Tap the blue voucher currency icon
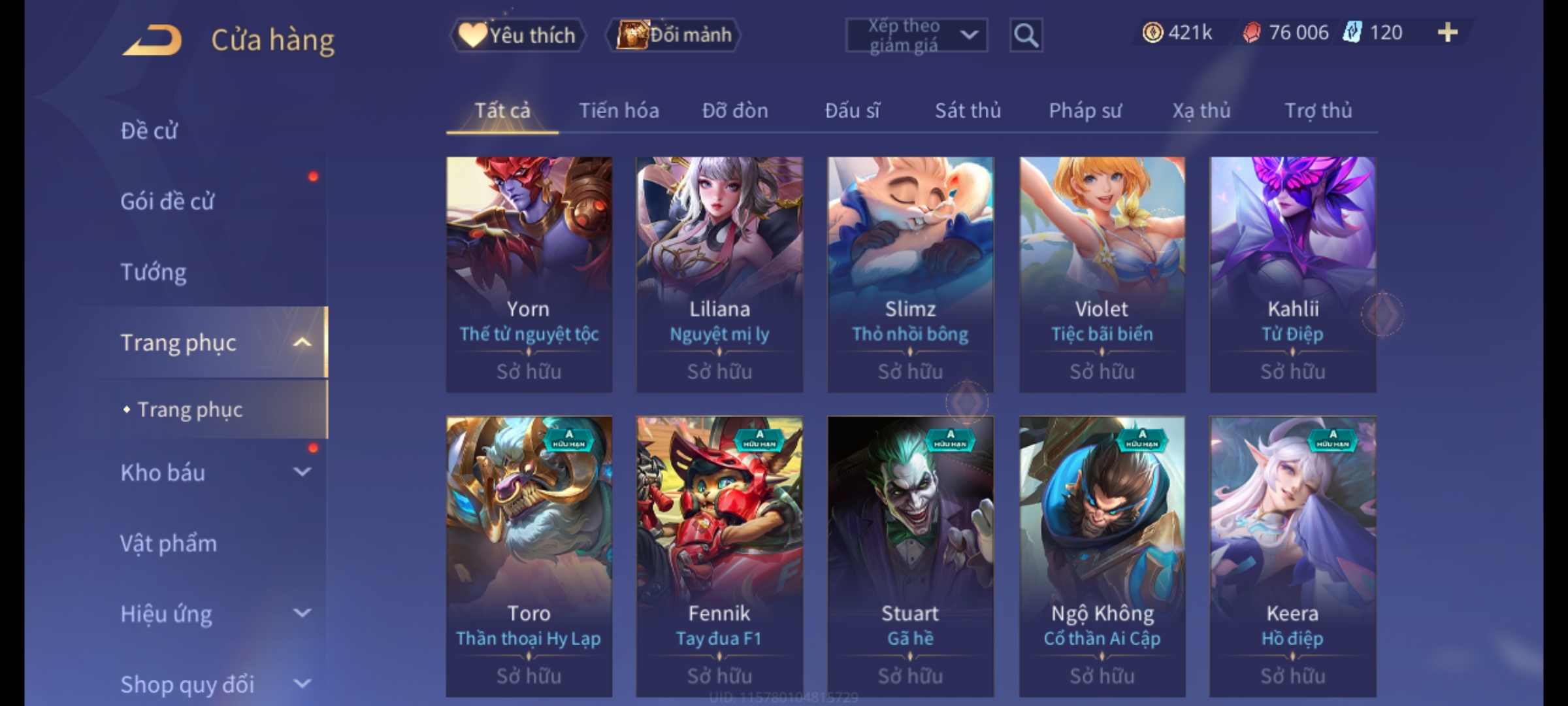1568x706 pixels. (1352, 32)
